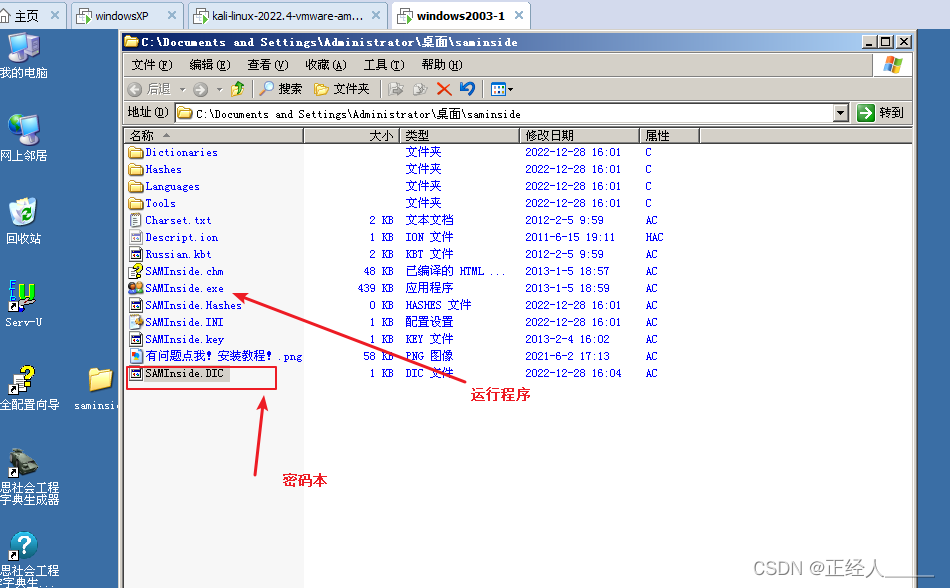This screenshot has width=950, height=588.
Task: Click the red Delete toolbar icon
Action: click(x=444, y=89)
